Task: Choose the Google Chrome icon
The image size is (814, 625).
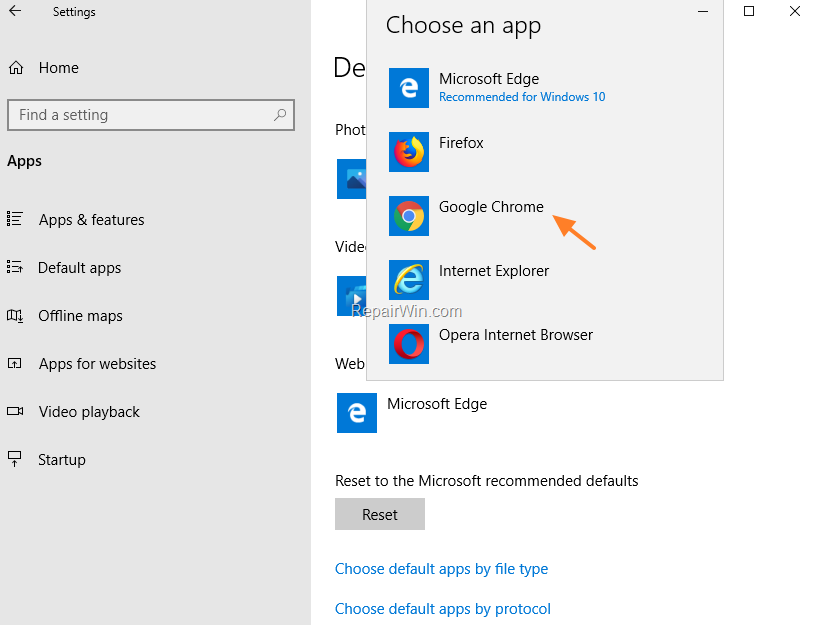Action: click(409, 216)
